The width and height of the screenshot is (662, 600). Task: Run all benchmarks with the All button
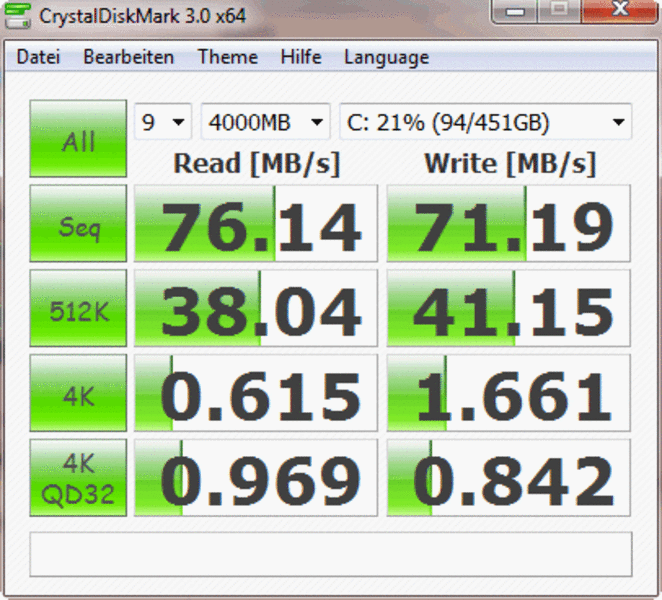point(78,139)
